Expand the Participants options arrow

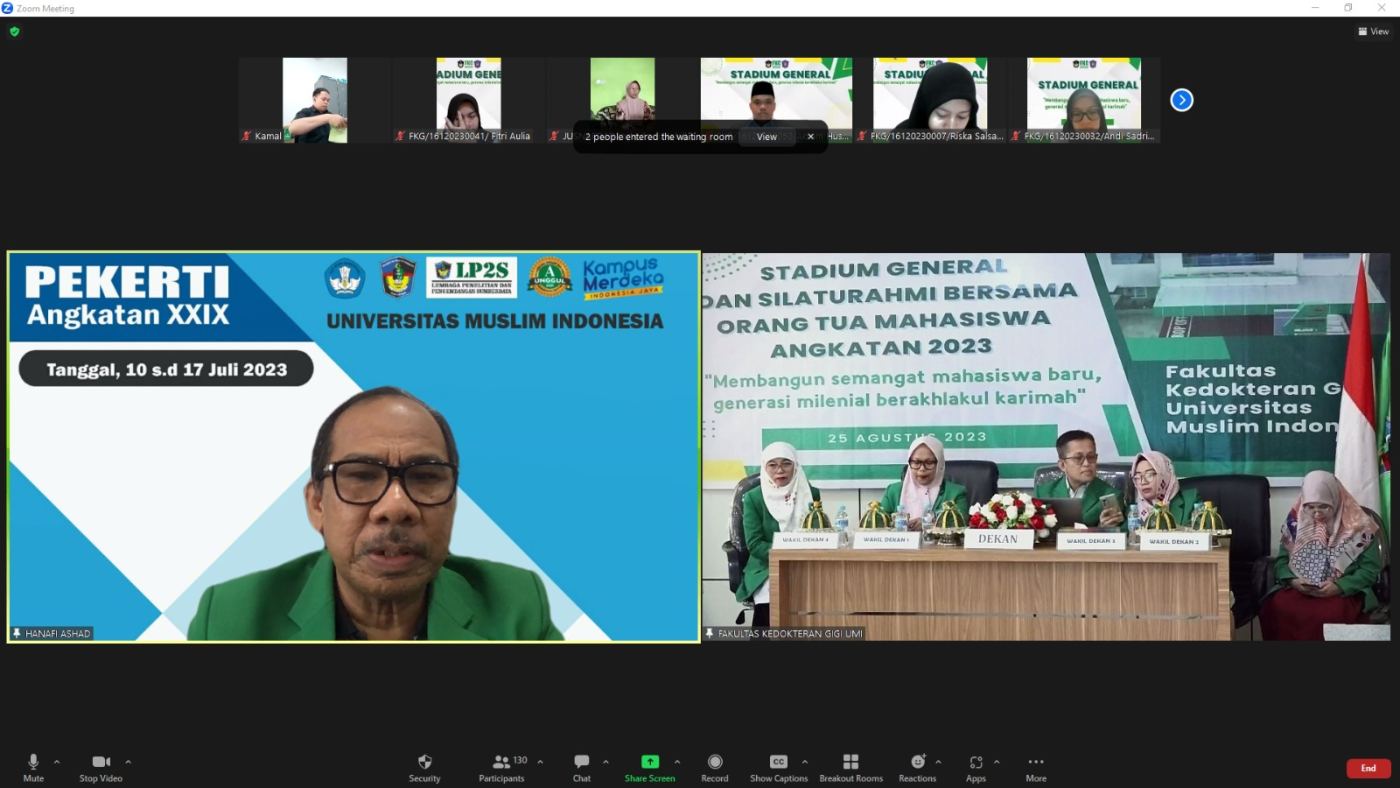540,762
